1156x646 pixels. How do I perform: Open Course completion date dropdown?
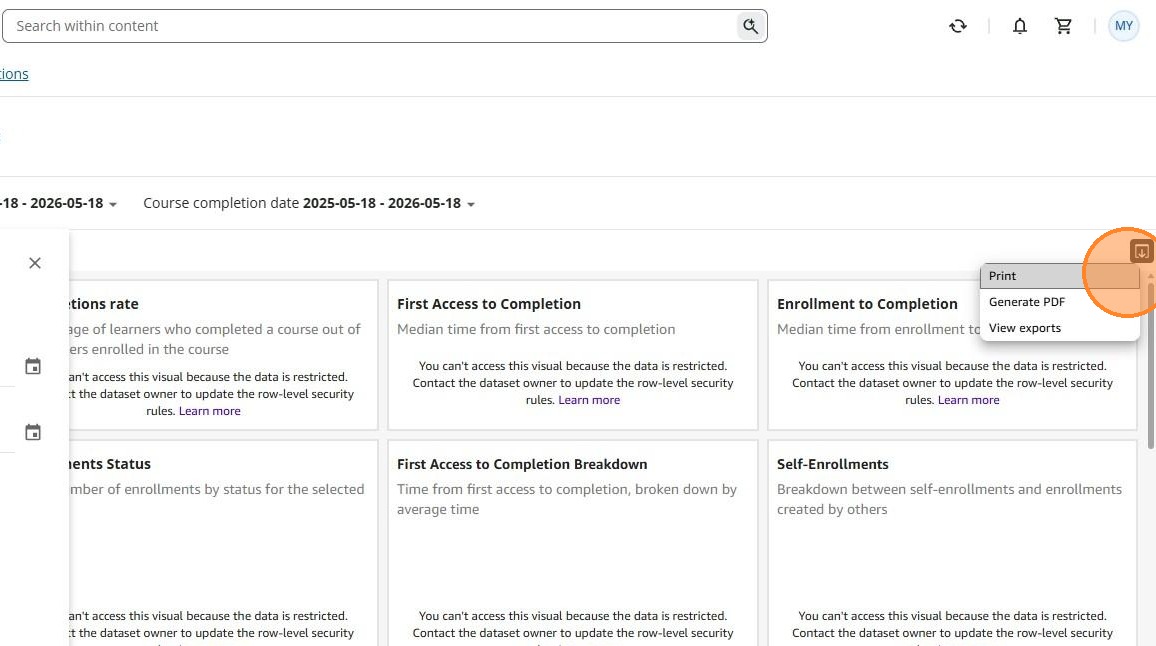point(309,204)
